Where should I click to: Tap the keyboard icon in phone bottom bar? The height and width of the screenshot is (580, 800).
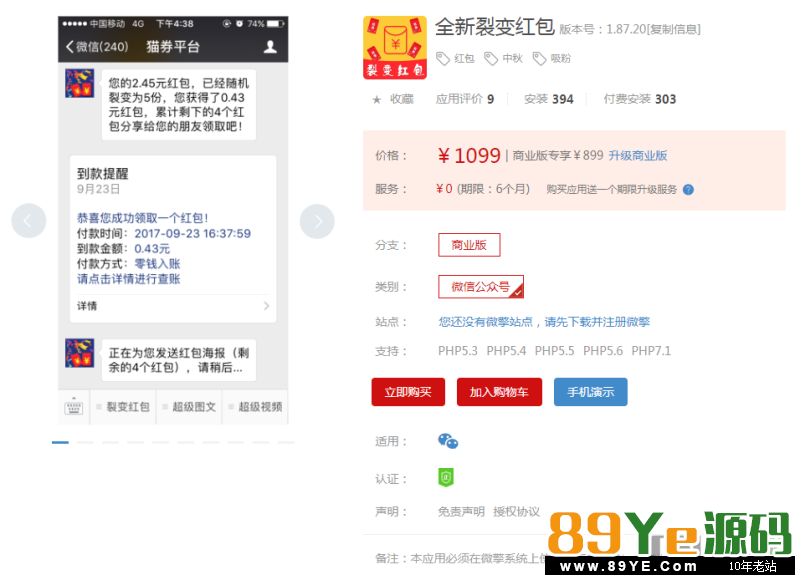pyautogui.click(x=73, y=407)
